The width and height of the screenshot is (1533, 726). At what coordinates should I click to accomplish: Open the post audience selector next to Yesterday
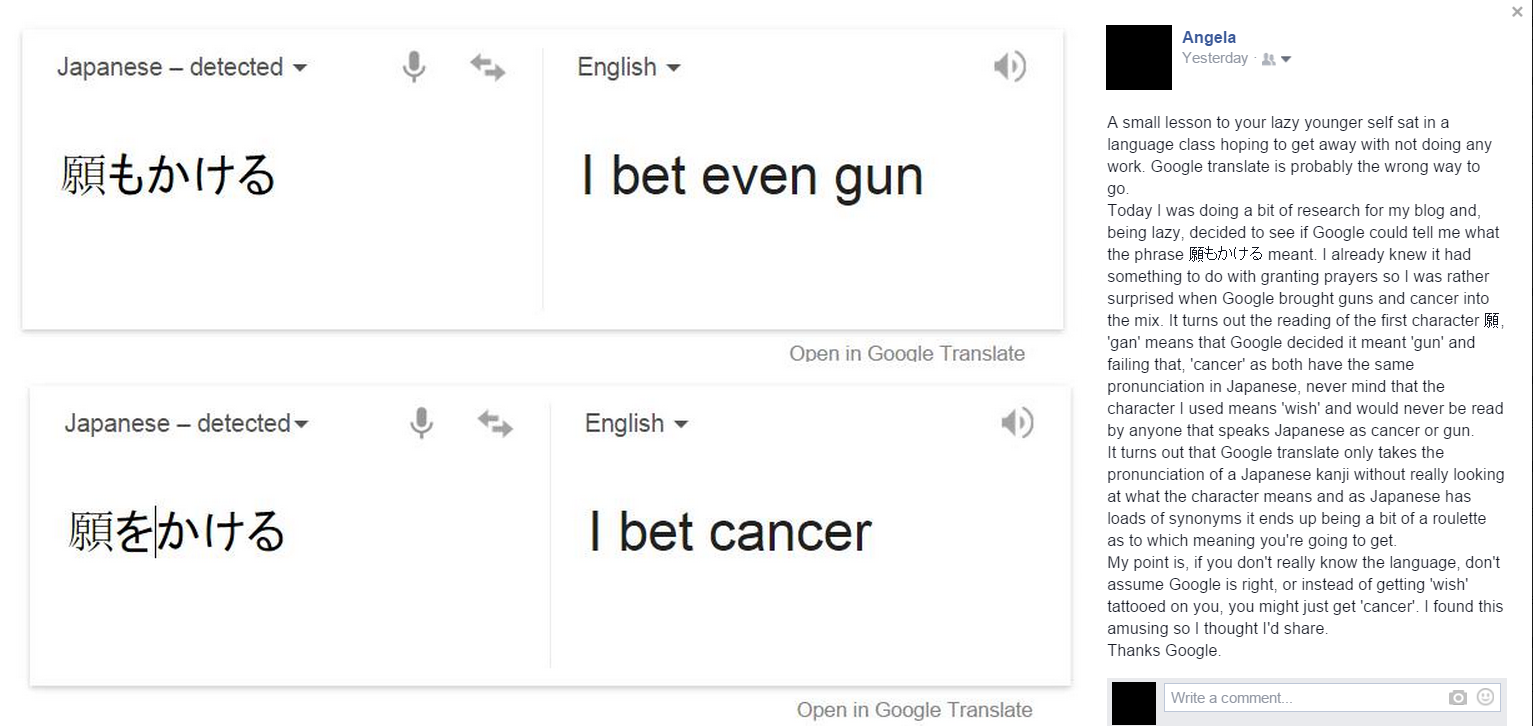1277,59
